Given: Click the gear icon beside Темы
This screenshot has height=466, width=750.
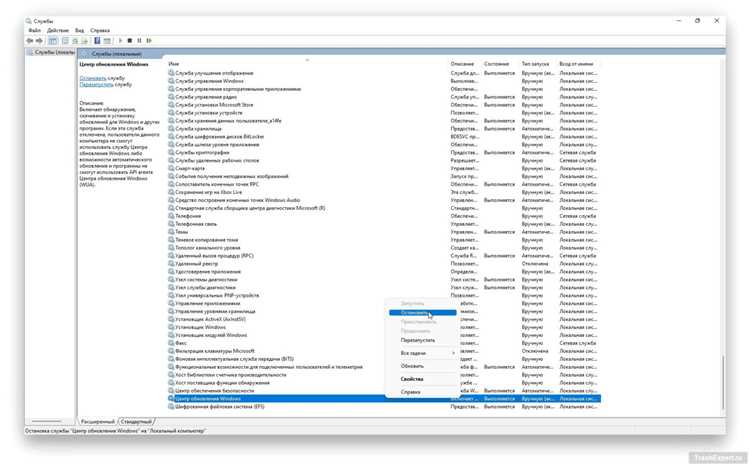Looking at the screenshot, I should point(171,232).
